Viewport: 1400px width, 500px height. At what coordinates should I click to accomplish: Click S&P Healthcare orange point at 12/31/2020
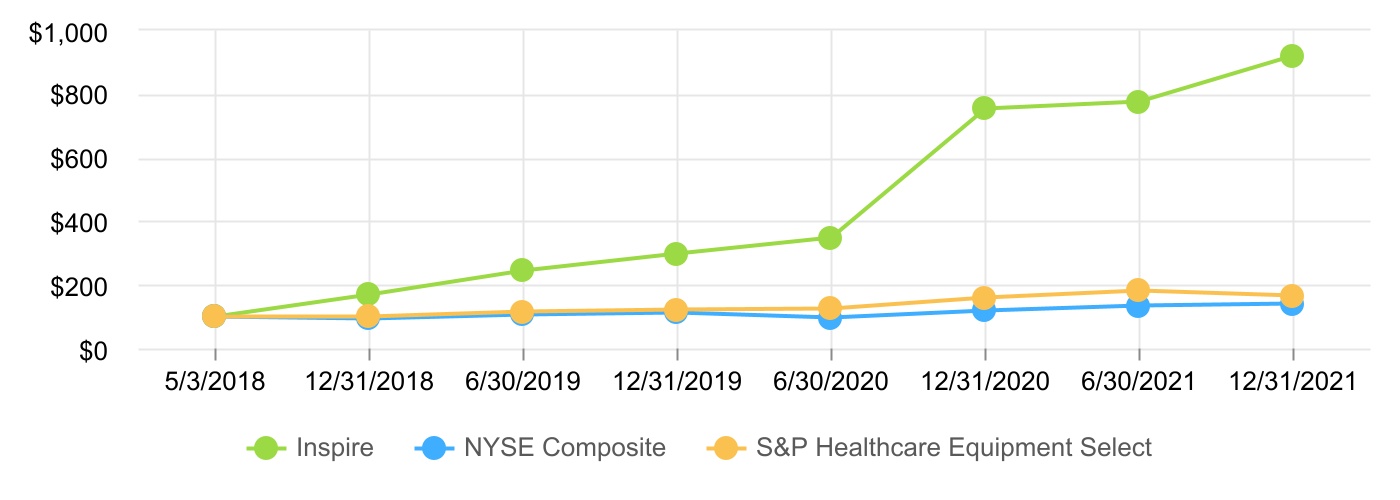(984, 297)
